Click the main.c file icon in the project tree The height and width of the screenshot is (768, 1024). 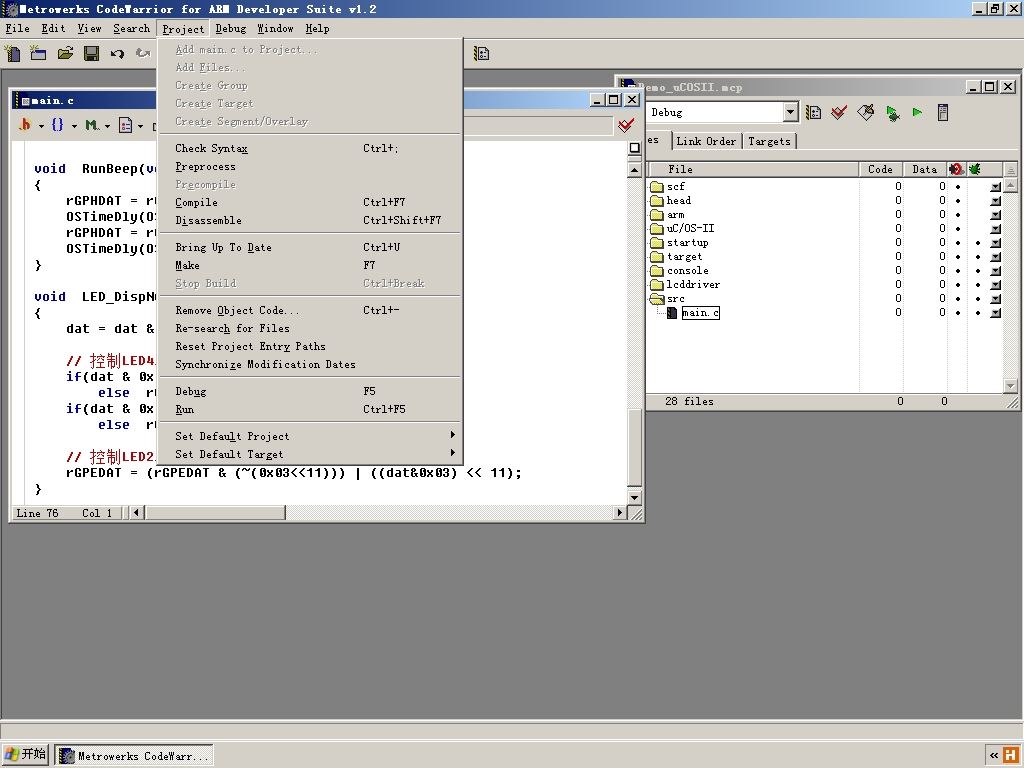coord(671,313)
